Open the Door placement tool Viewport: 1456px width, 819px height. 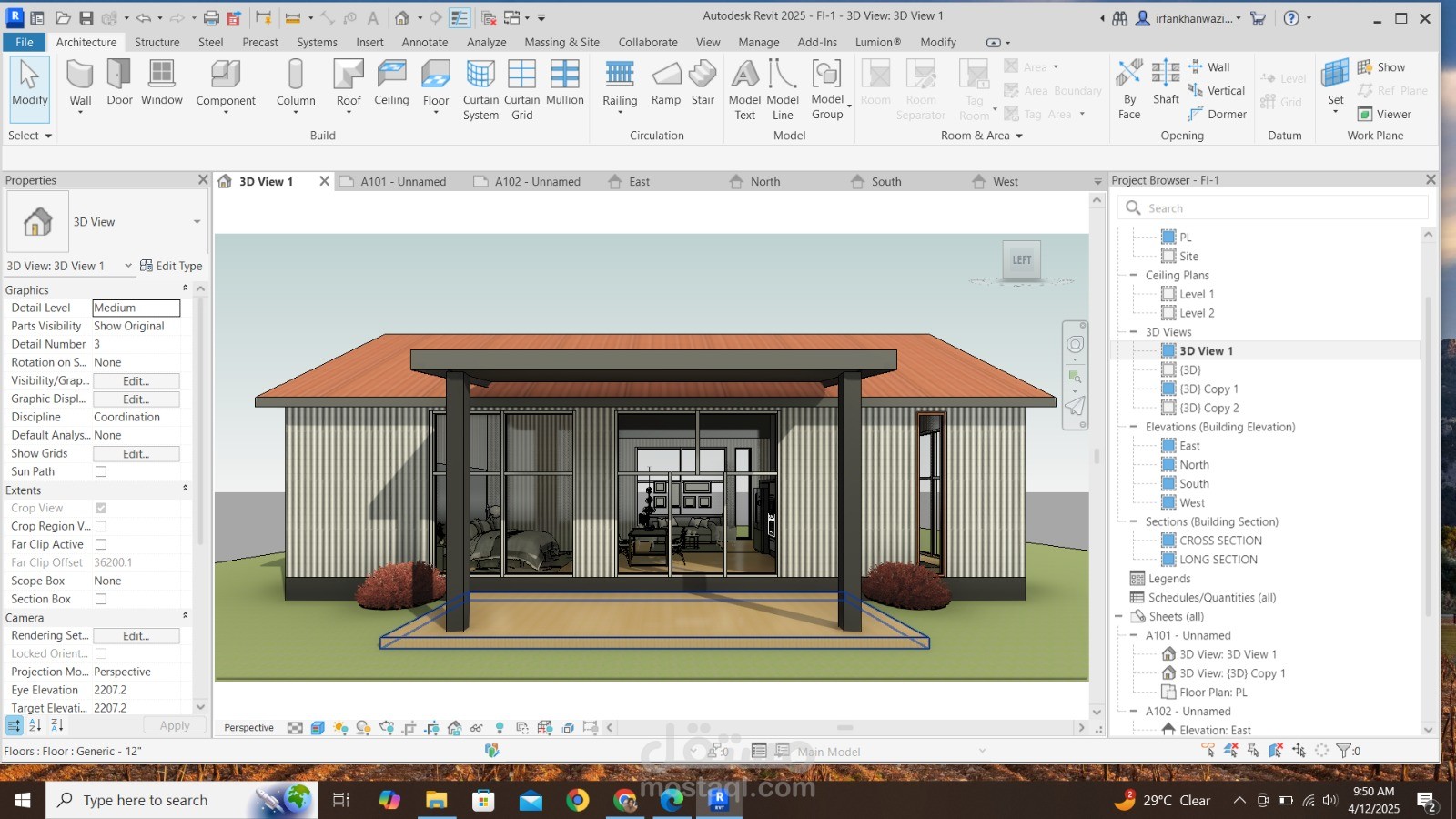[x=118, y=82]
